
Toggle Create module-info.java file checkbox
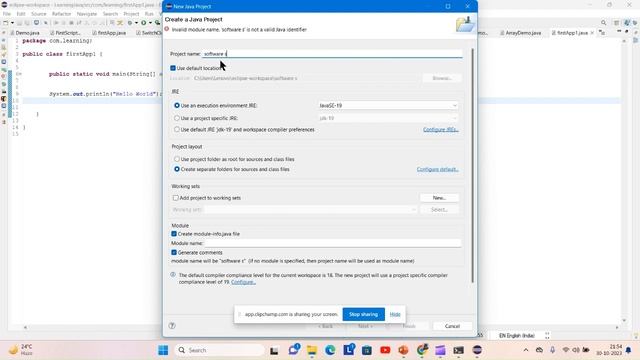tap(174, 234)
